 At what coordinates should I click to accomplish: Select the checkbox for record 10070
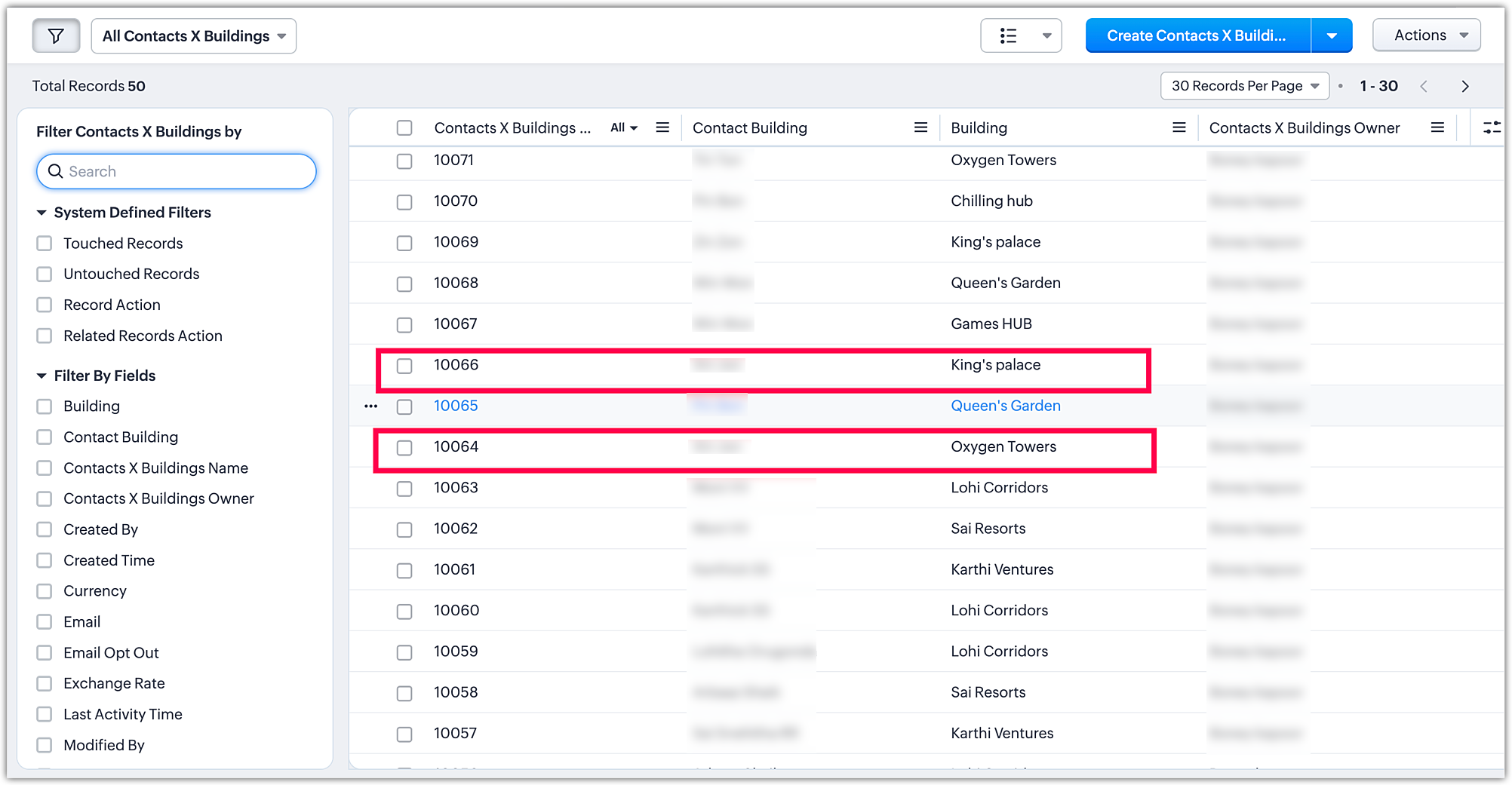(404, 202)
